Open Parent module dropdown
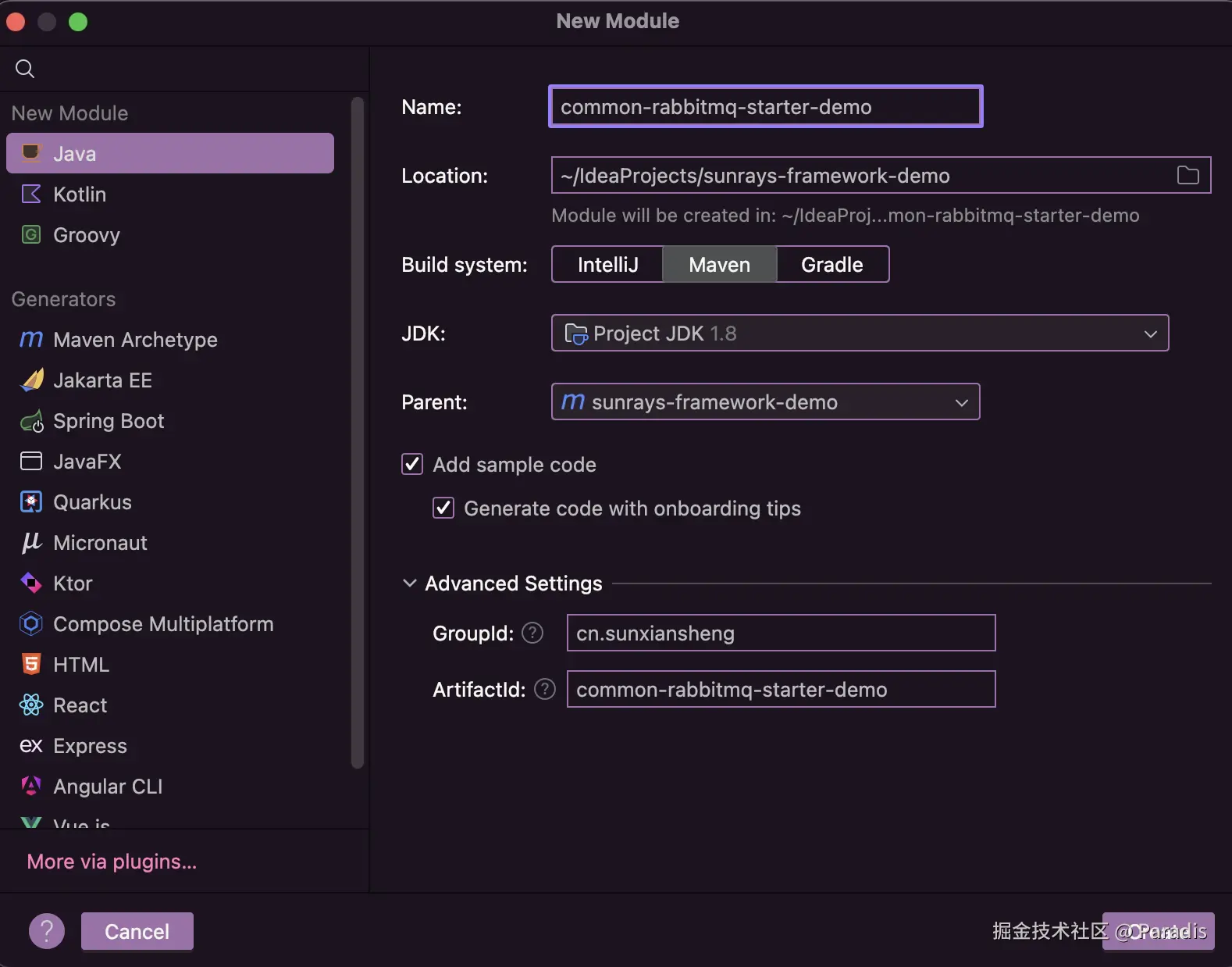Screen dimensions: 1232x967 click(x=765, y=401)
